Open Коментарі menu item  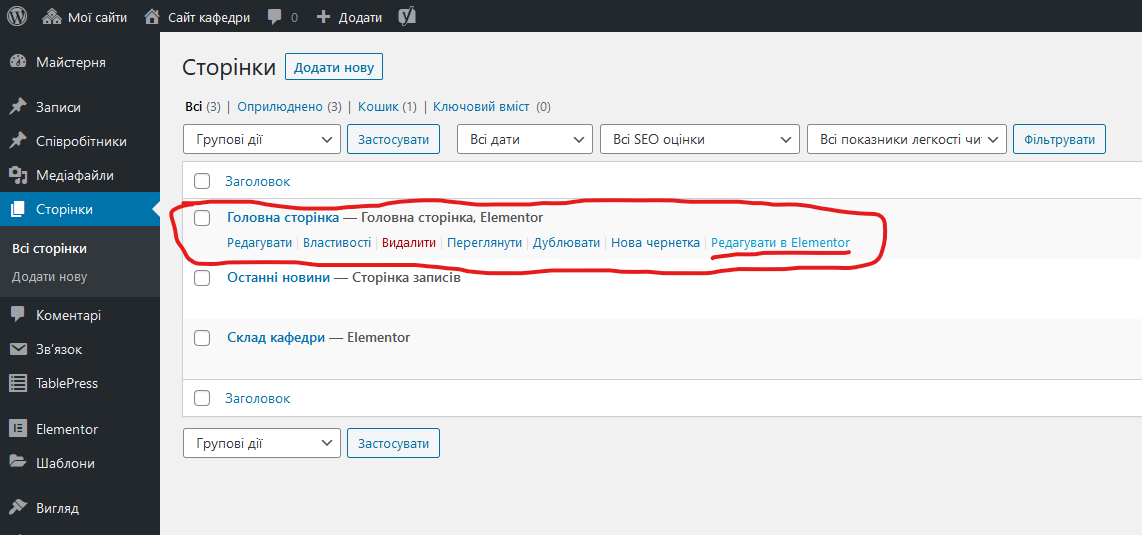[68, 315]
